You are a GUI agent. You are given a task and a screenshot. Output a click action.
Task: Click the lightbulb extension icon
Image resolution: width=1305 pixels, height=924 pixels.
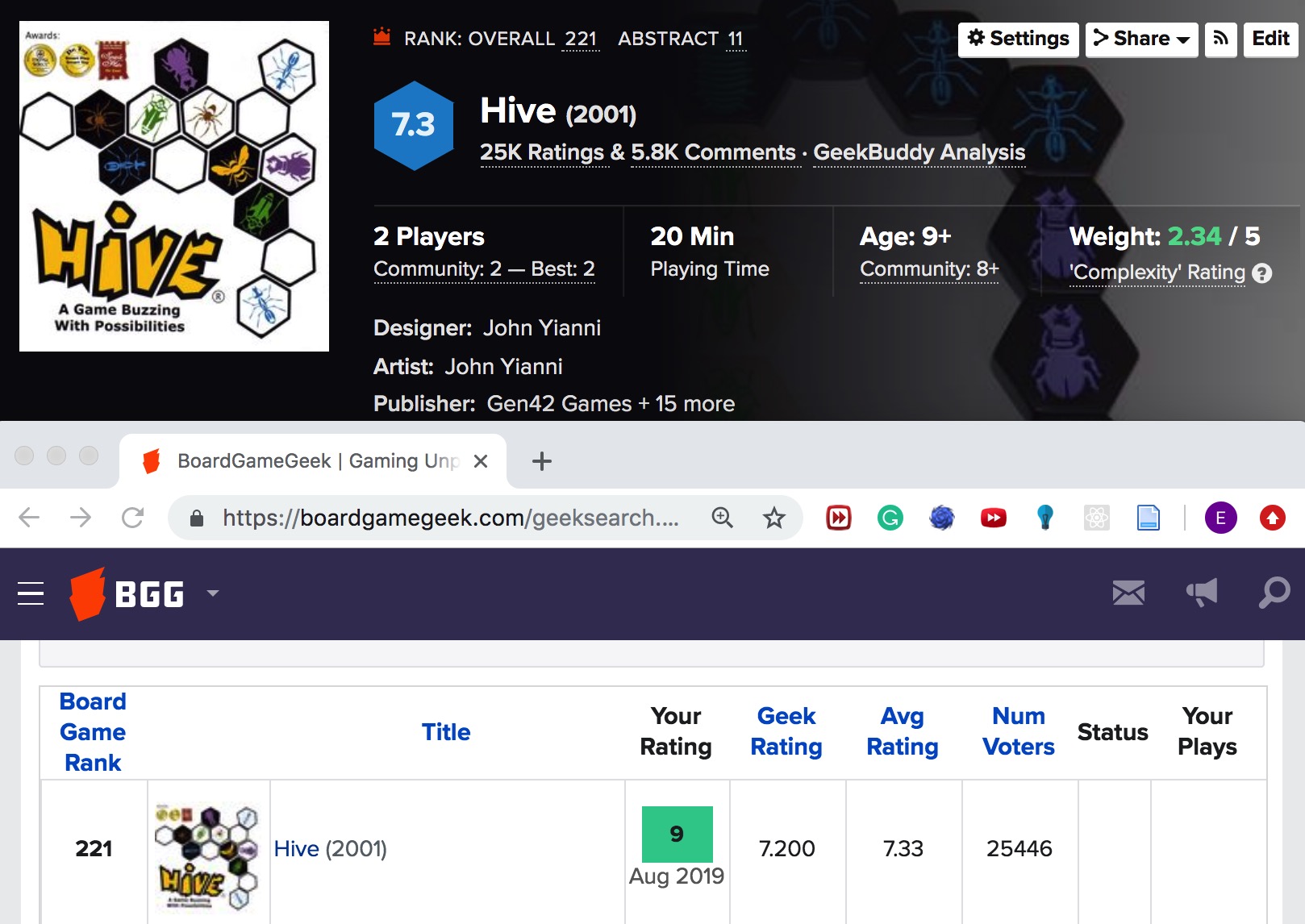[1045, 518]
